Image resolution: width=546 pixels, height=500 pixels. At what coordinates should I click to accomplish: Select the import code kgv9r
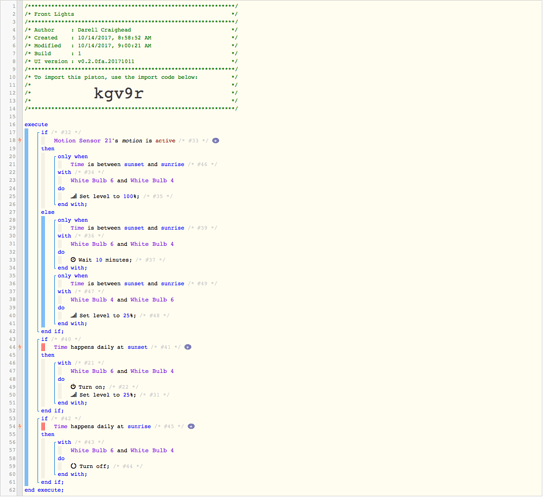(x=119, y=93)
